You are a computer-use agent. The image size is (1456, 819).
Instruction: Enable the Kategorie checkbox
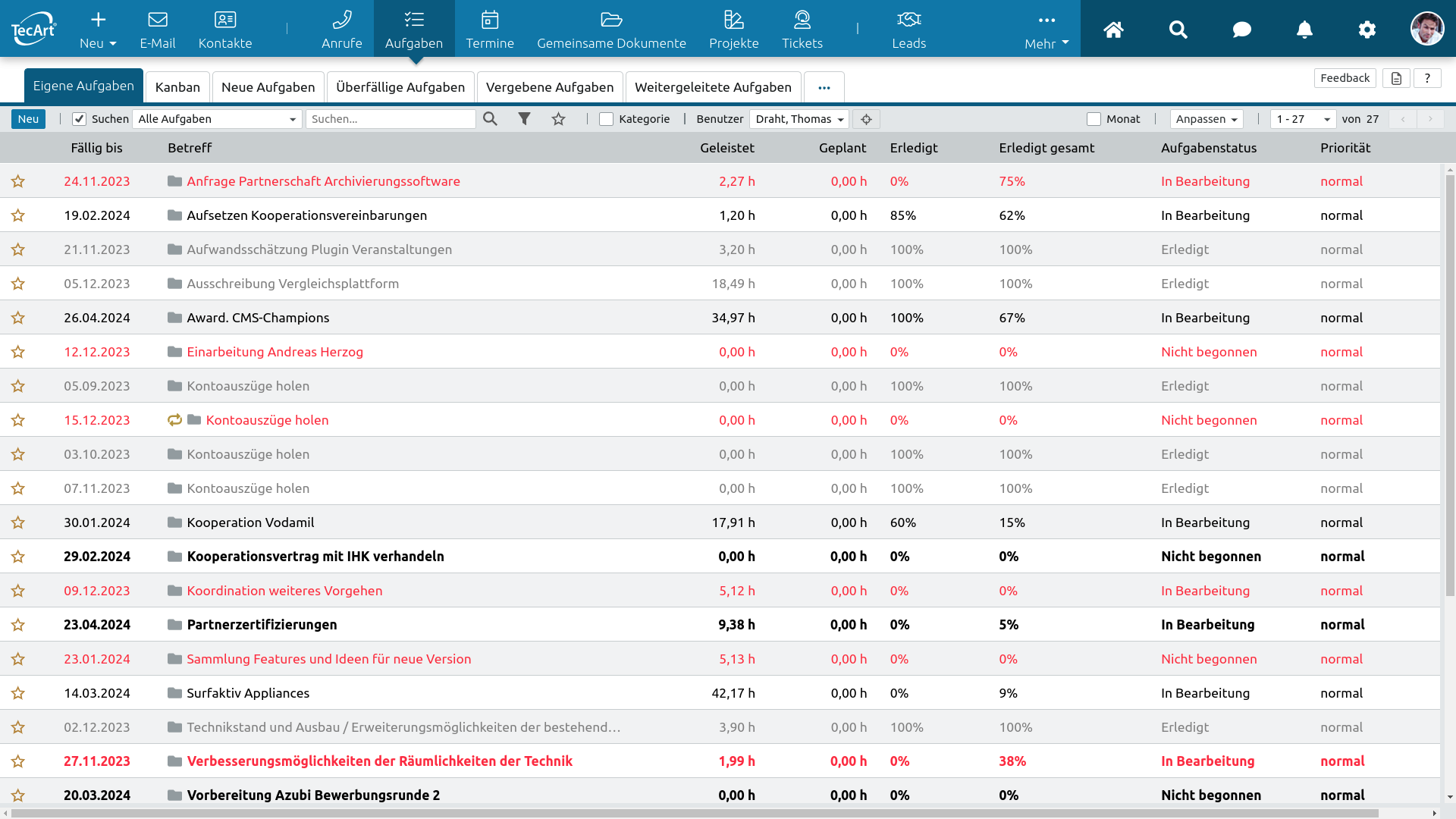click(x=606, y=119)
